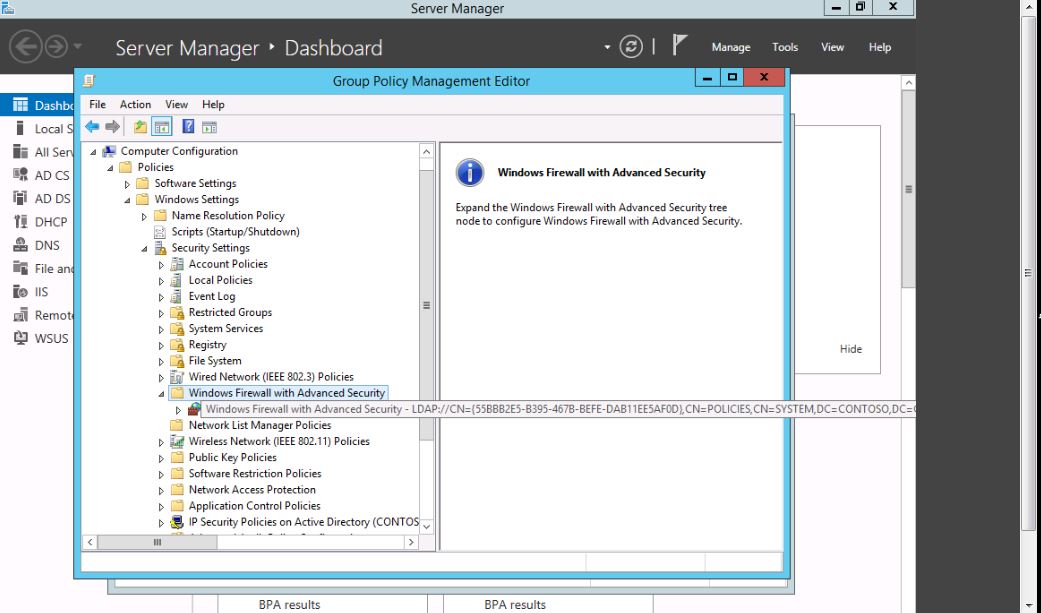The image size is (1041, 613).
Task: Expand the Public Key Policies node
Action: point(161,458)
